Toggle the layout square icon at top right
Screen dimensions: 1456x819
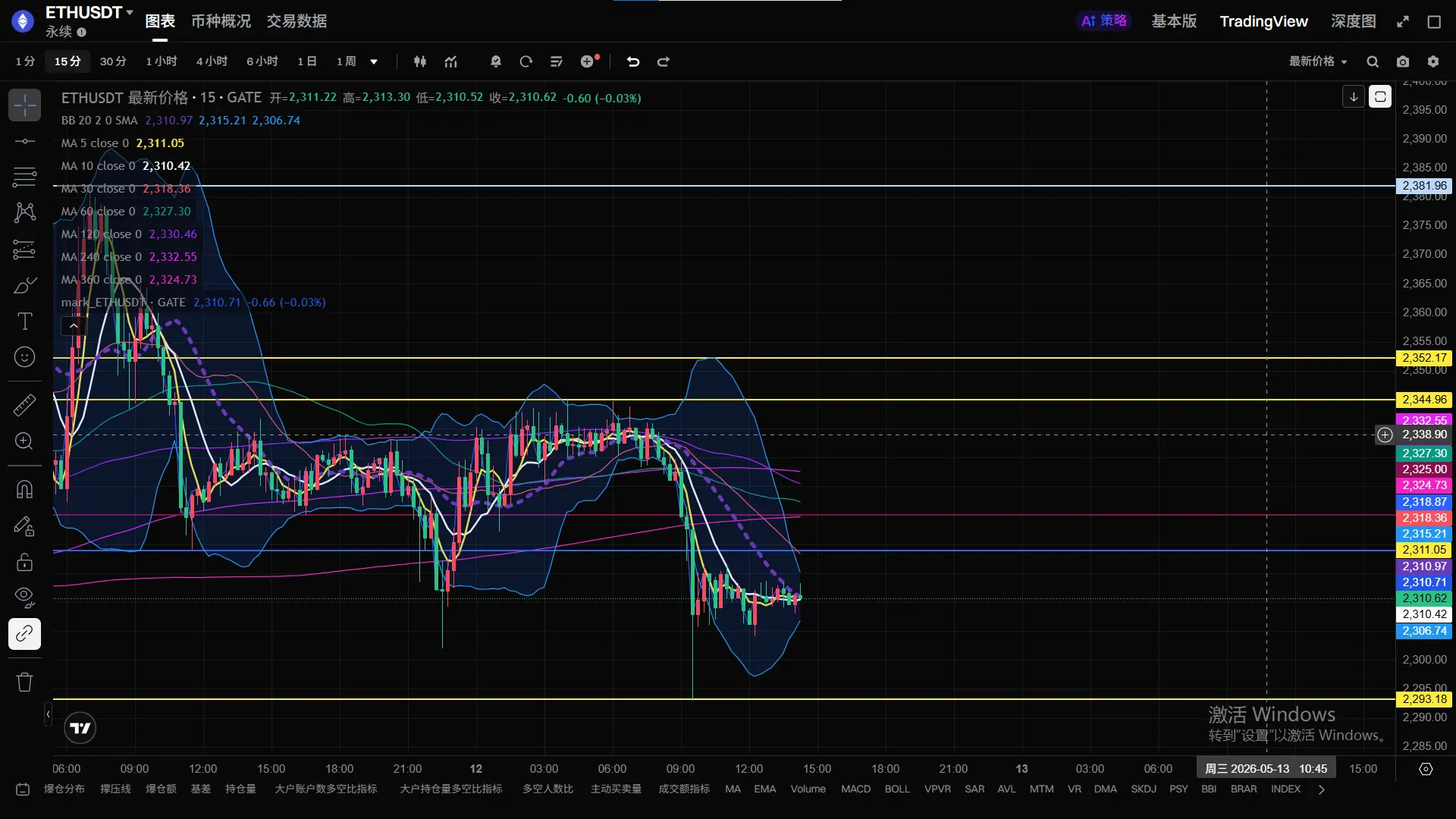coord(1434,22)
